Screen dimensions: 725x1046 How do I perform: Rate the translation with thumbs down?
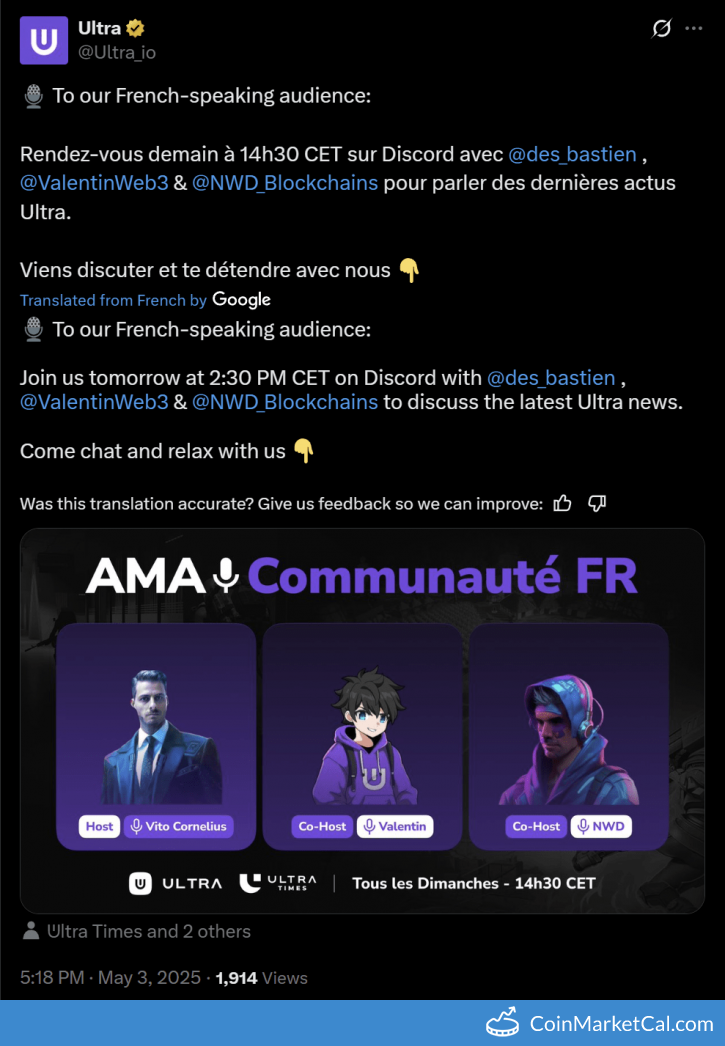[597, 504]
